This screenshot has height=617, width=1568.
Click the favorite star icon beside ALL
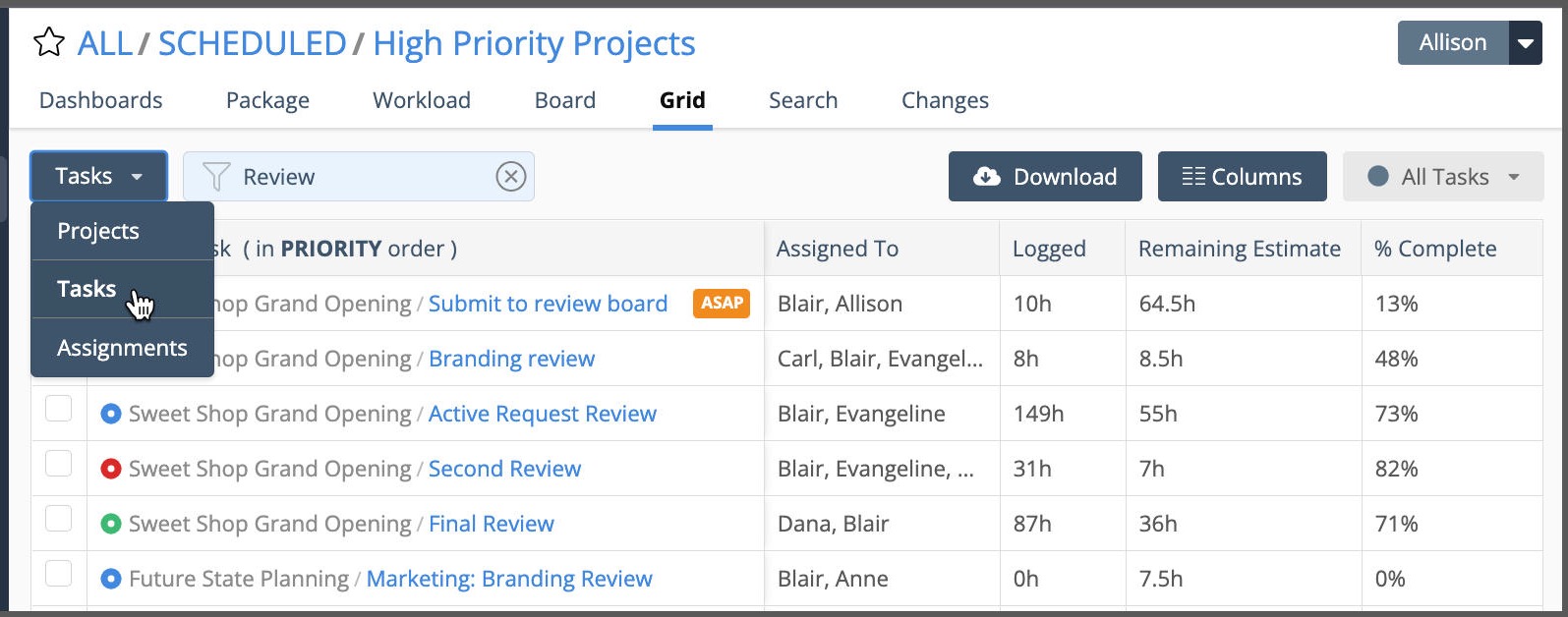(x=48, y=43)
